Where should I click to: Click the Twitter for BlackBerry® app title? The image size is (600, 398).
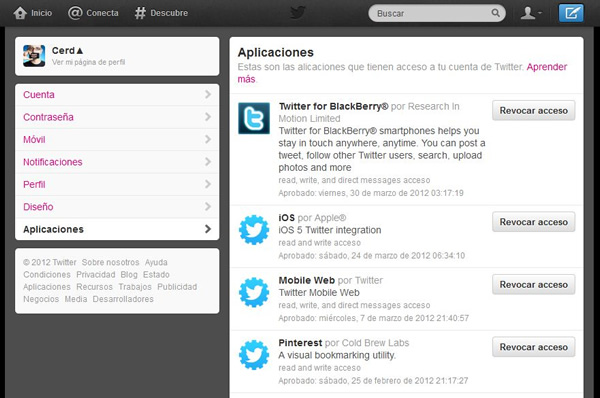coord(333,106)
